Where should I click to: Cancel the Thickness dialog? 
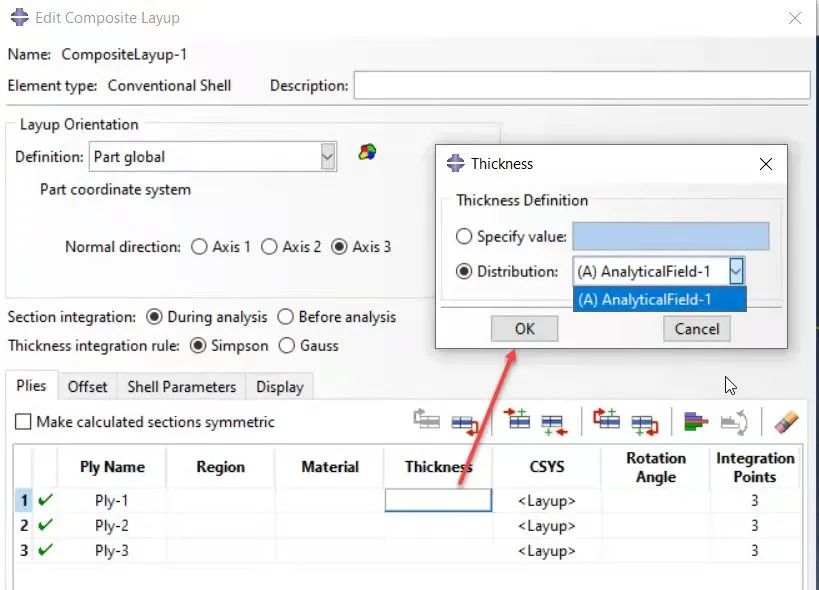click(696, 329)
